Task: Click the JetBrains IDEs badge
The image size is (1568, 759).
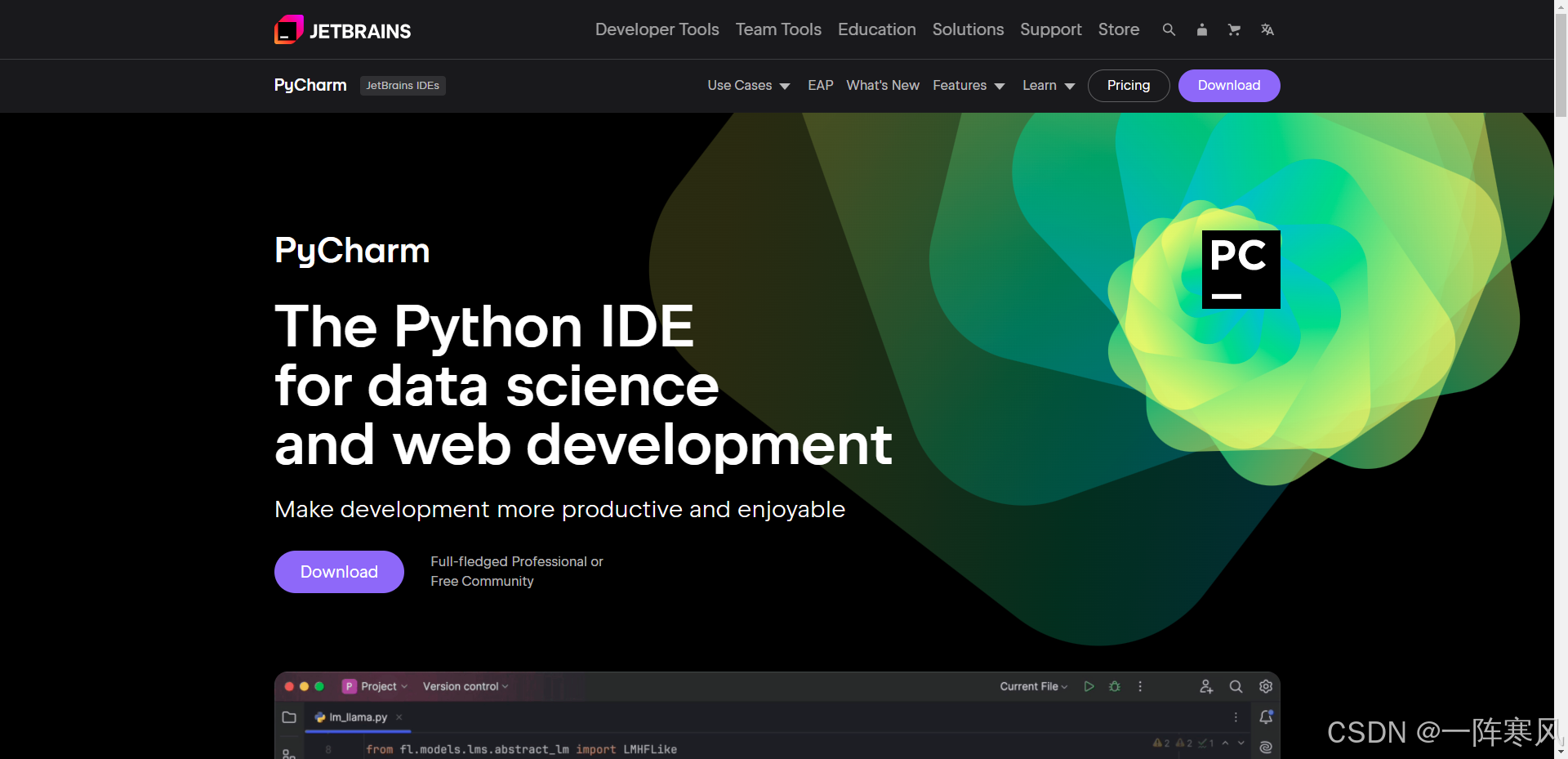Action: tap(403, 85)
